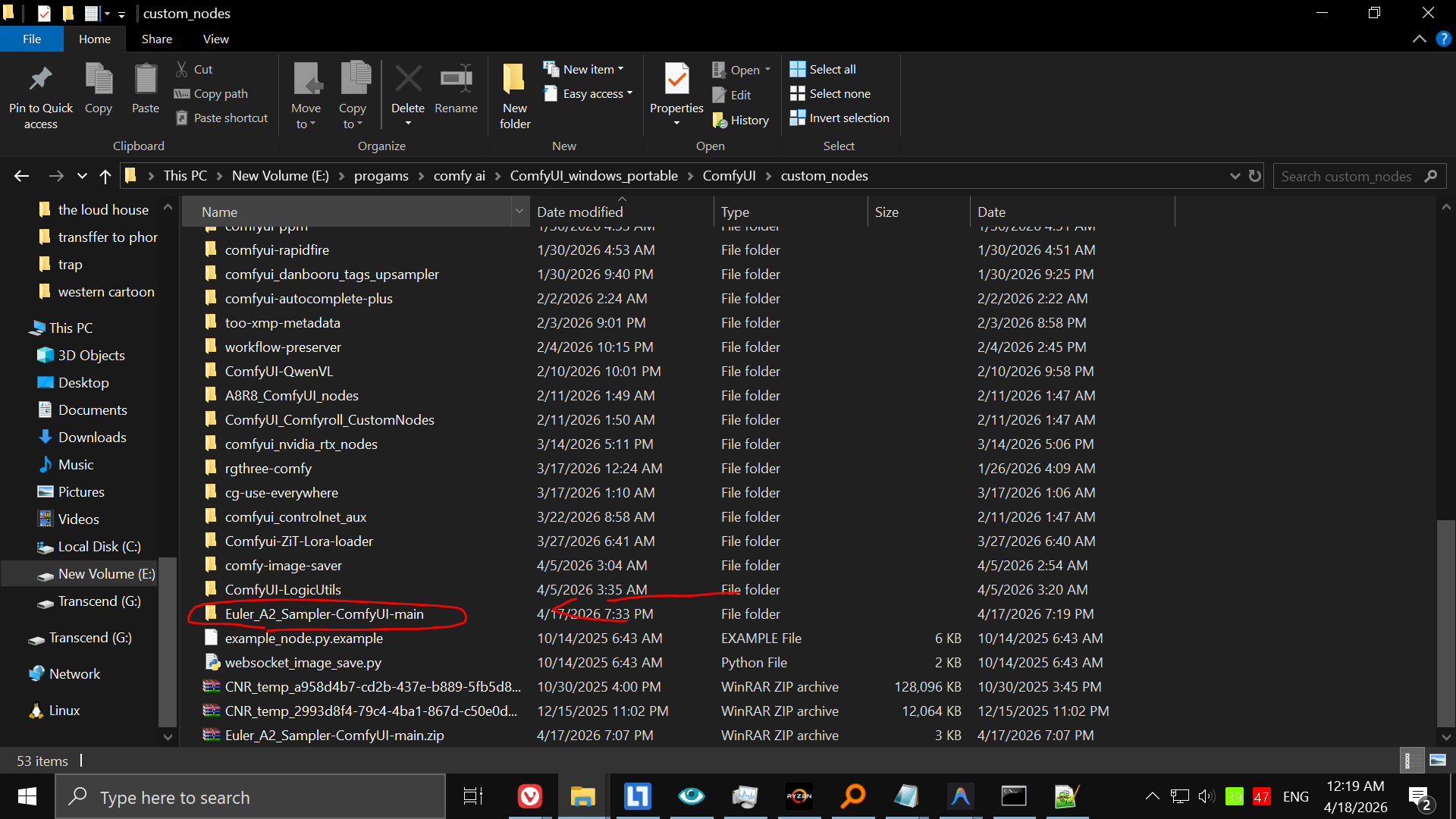Open the Share ribbon tab

pyautogui.click(x=156, y=39)
